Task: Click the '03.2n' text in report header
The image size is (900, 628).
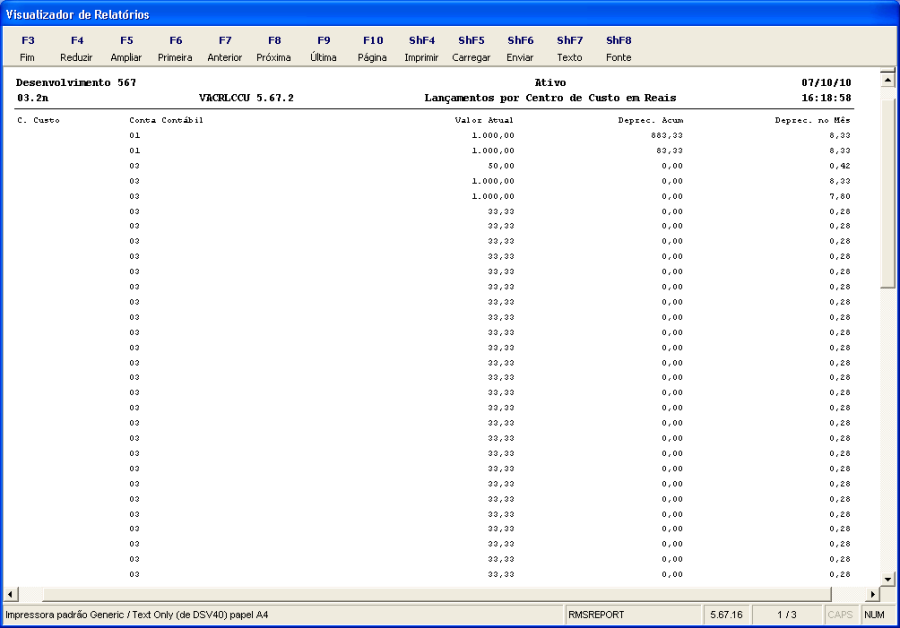Action: 33,98
